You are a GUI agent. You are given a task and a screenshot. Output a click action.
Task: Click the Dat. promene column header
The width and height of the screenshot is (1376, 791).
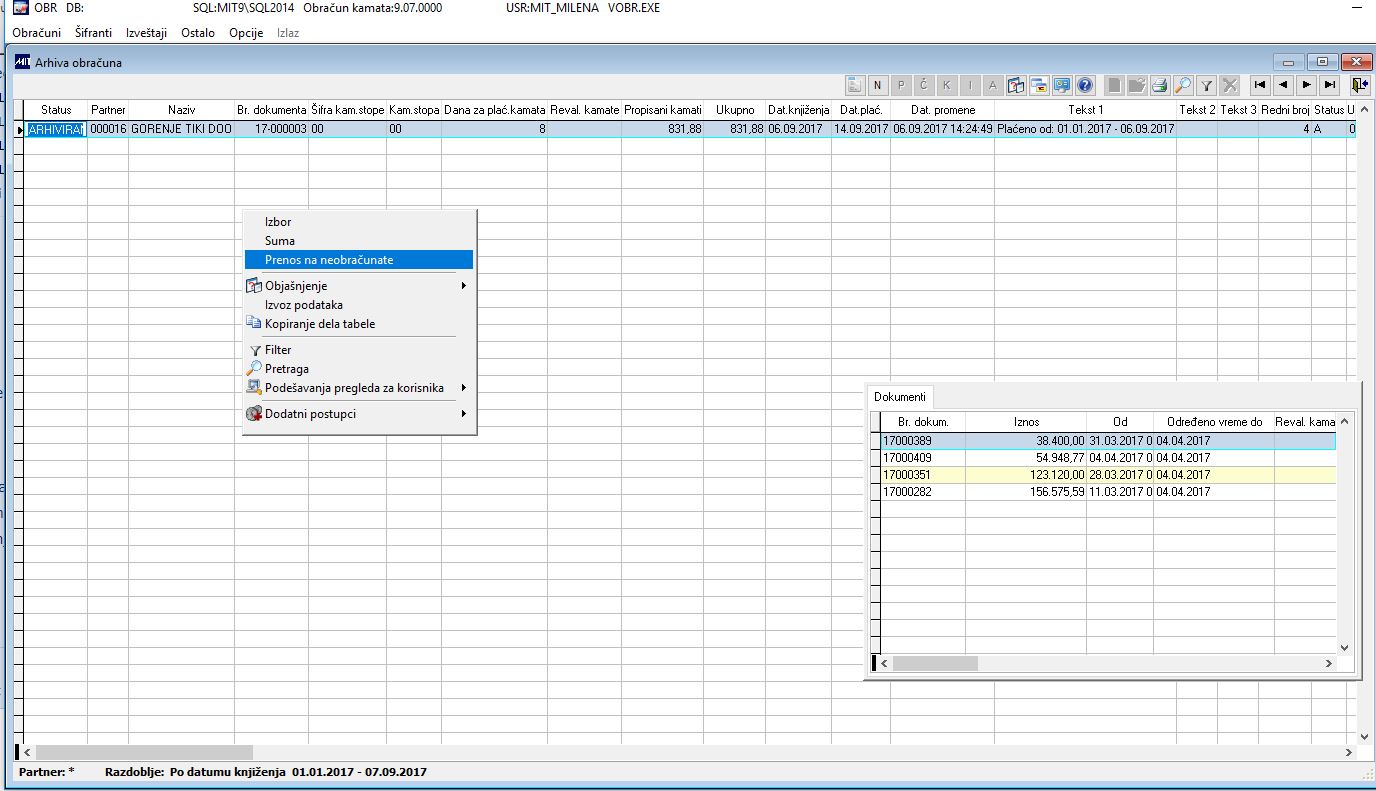click(x=942, y=110)
